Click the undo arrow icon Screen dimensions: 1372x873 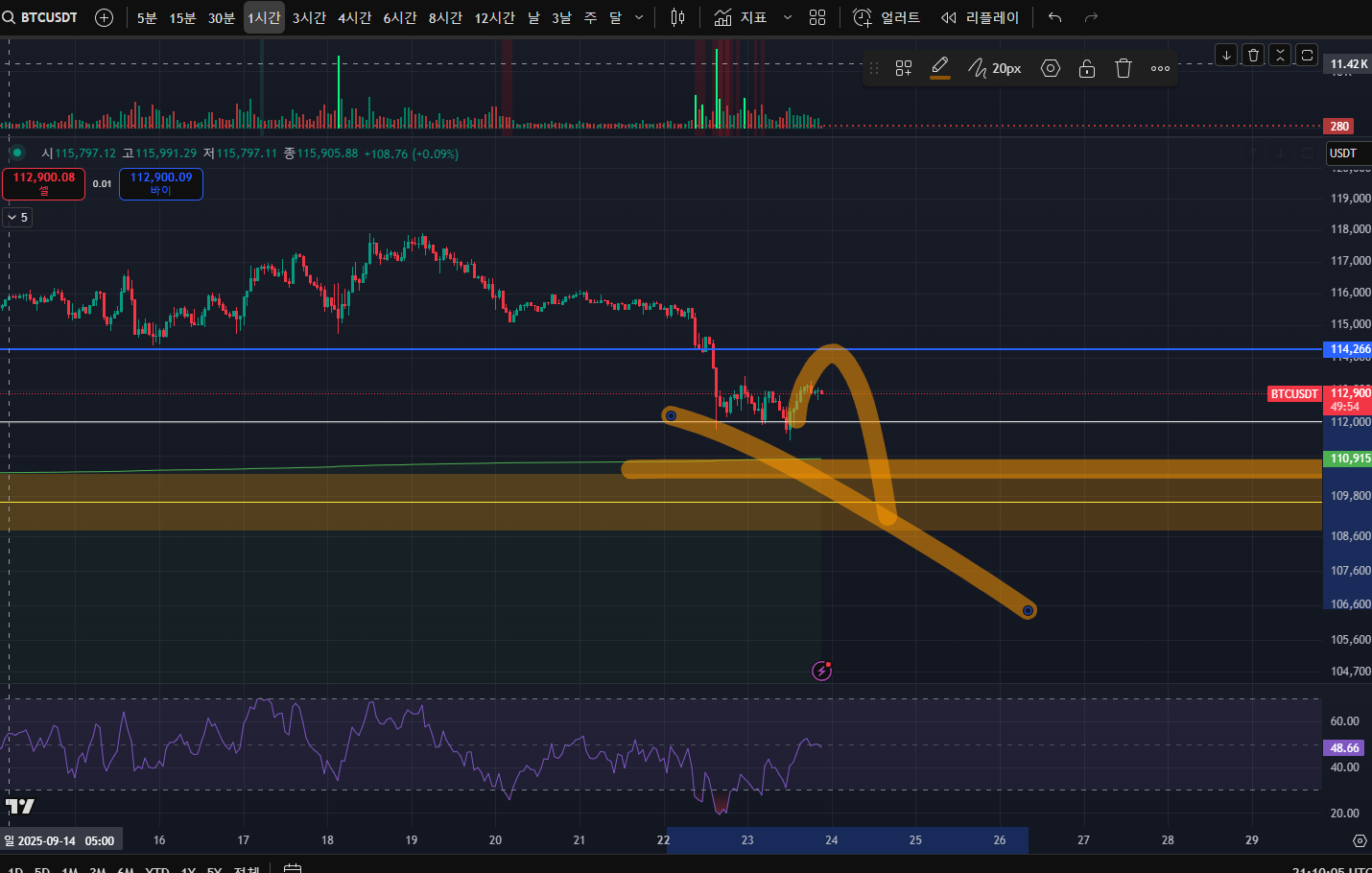click(x=1054, y=17)
